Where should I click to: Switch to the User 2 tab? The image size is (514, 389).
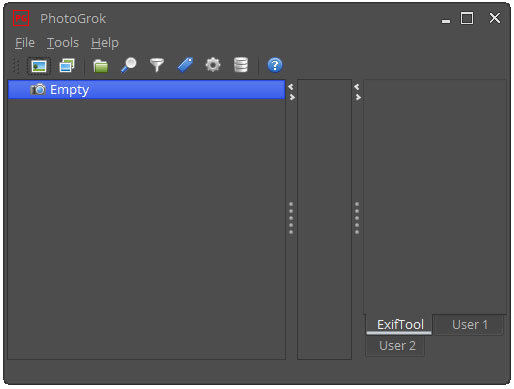(395, 346)
